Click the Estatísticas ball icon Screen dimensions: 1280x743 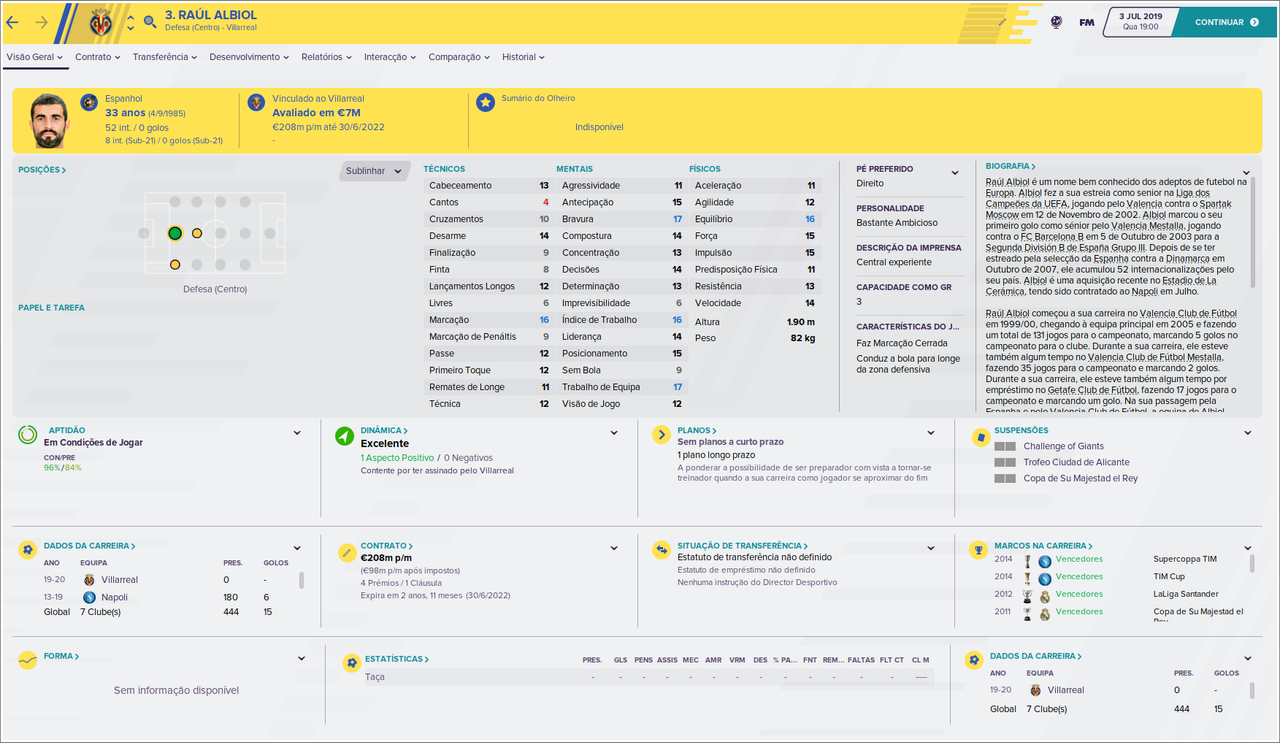[x=350, y=662]
